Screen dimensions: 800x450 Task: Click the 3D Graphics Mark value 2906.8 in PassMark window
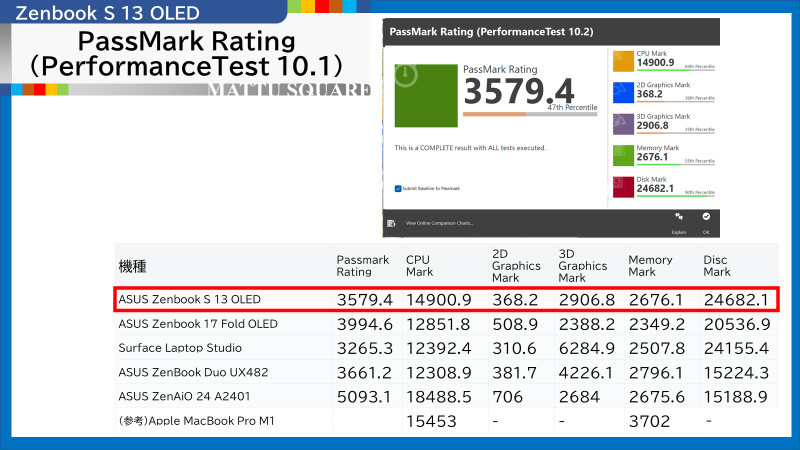[653, 126]
